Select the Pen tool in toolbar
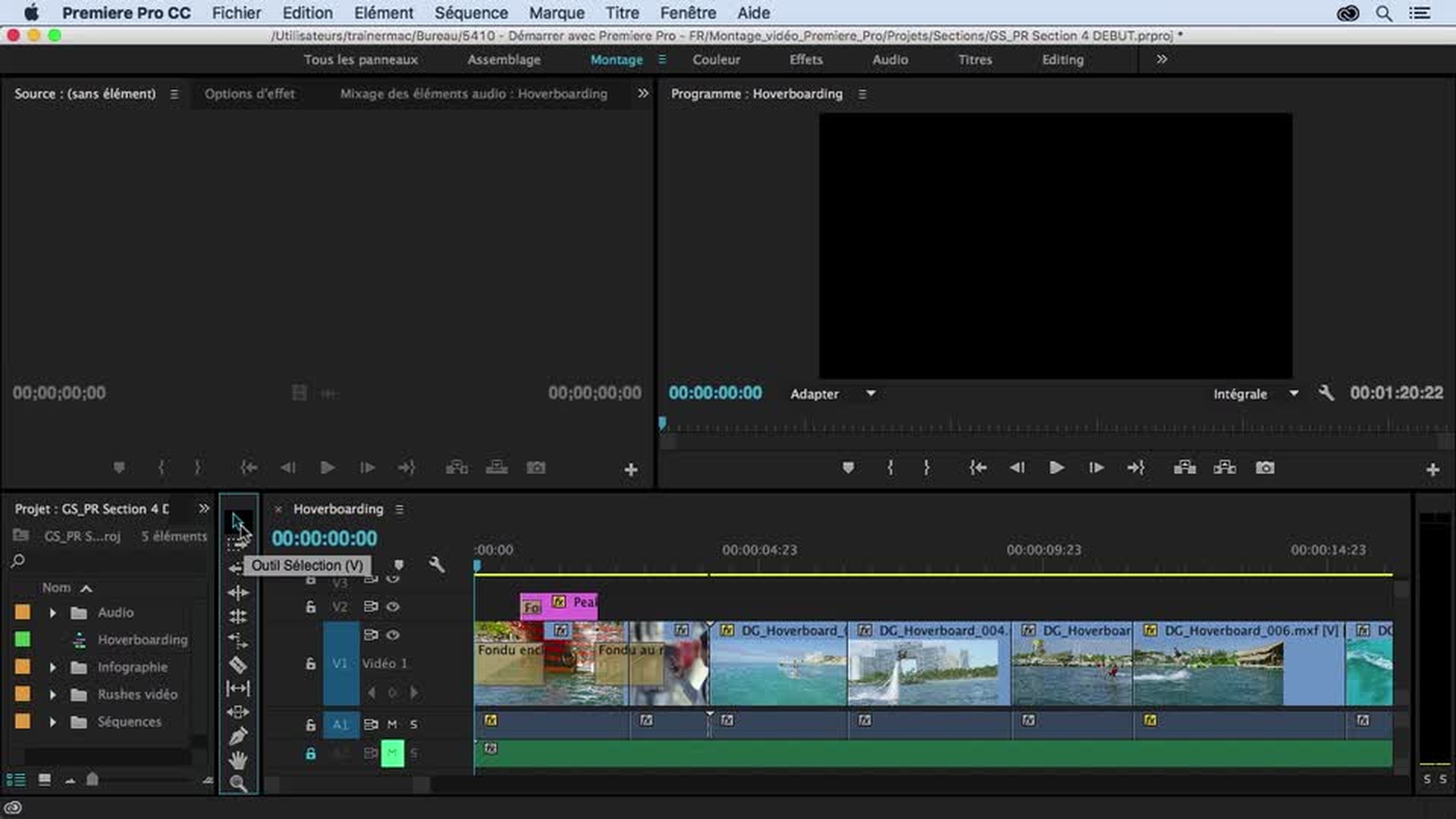The width and height of the screenshot is (1456, 819). coord(237,736)
